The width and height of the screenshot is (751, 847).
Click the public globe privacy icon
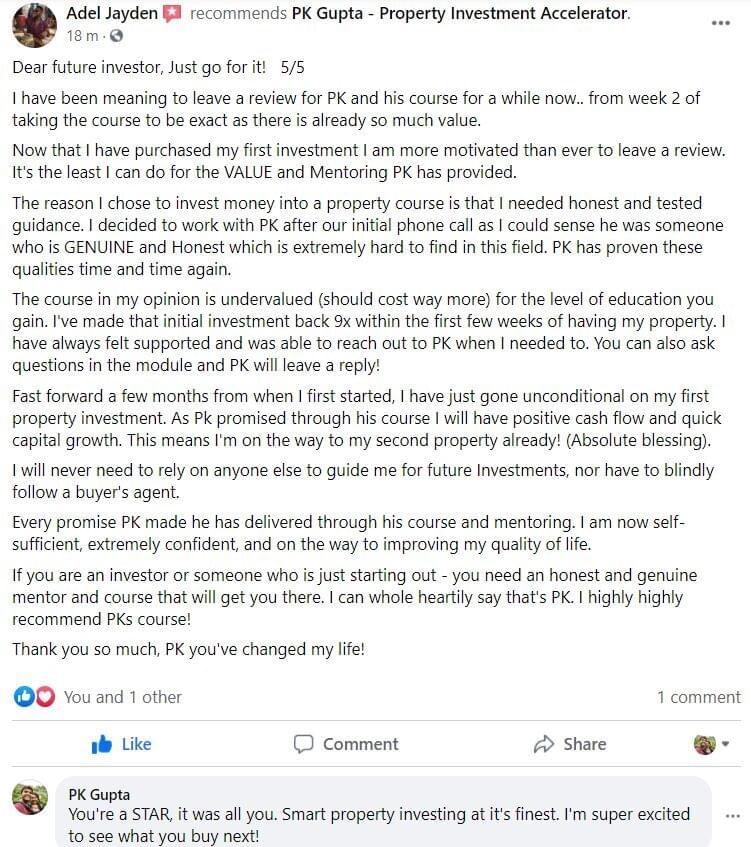pyautogui.click(x=115, y=36)
